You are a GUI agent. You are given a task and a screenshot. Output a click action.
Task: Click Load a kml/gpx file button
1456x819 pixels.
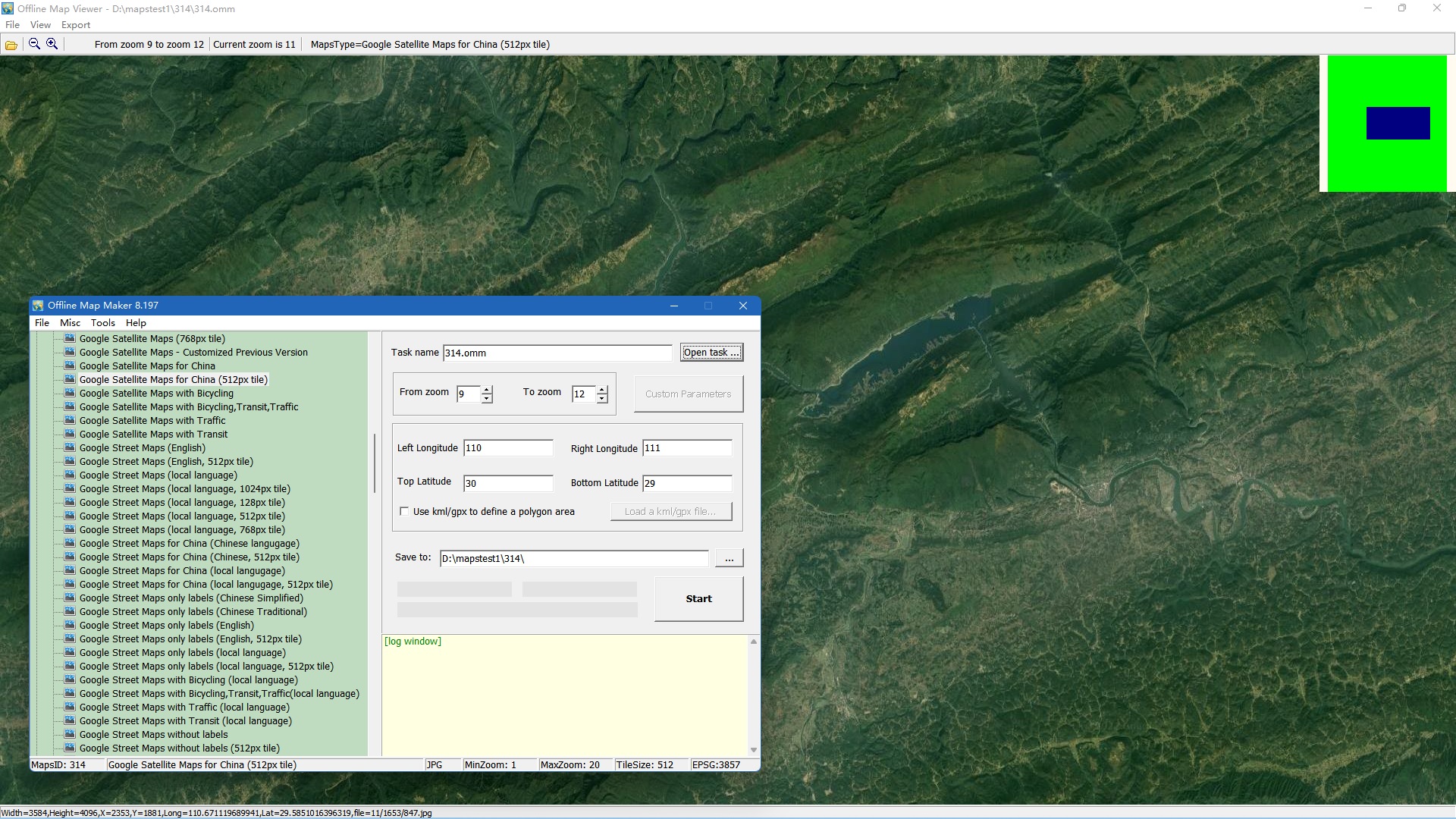(671, 511)
